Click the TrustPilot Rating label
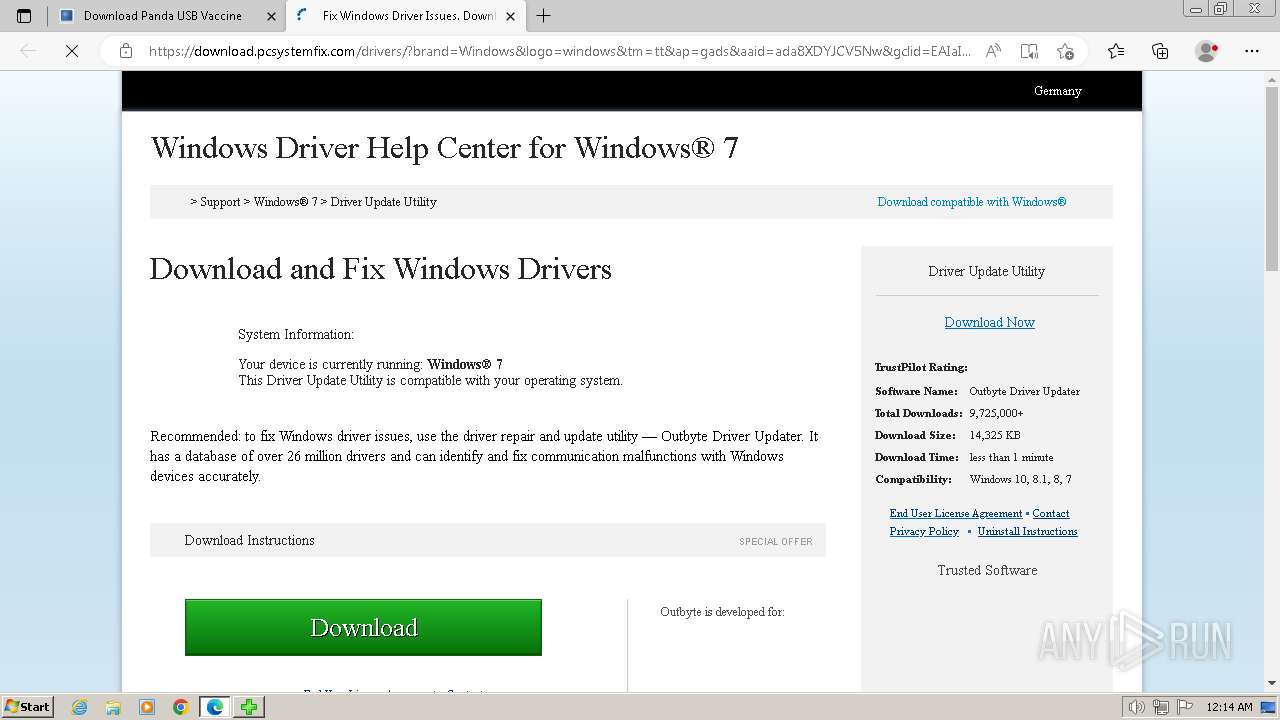 [x=921, y=367]
